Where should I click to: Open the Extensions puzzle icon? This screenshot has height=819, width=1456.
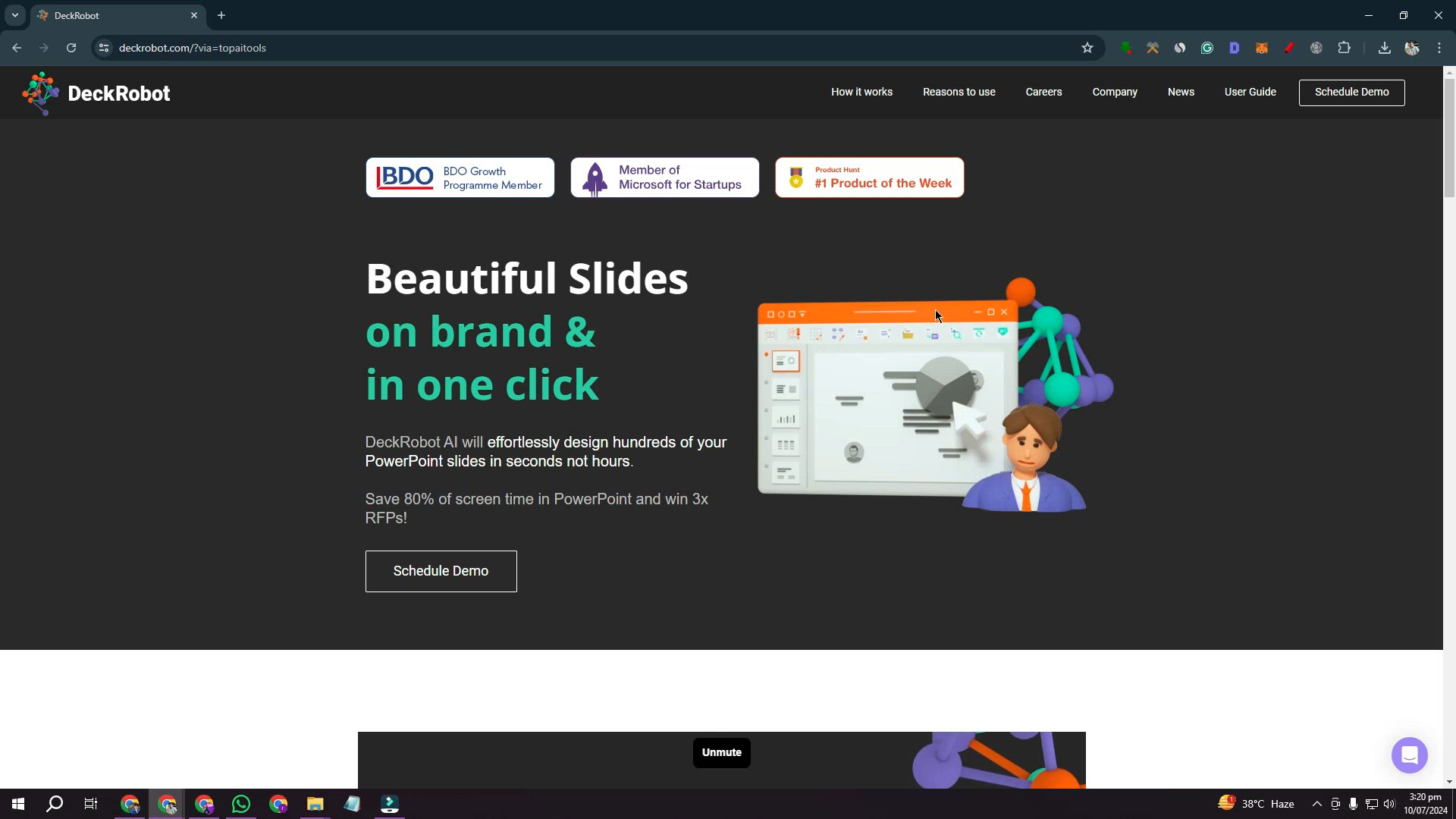click(x=1344, y=48)
